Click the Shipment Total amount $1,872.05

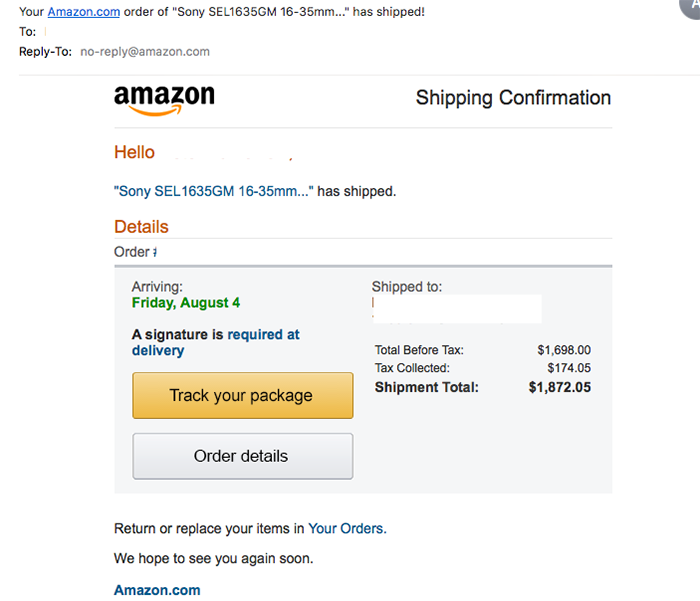[560, 387]
